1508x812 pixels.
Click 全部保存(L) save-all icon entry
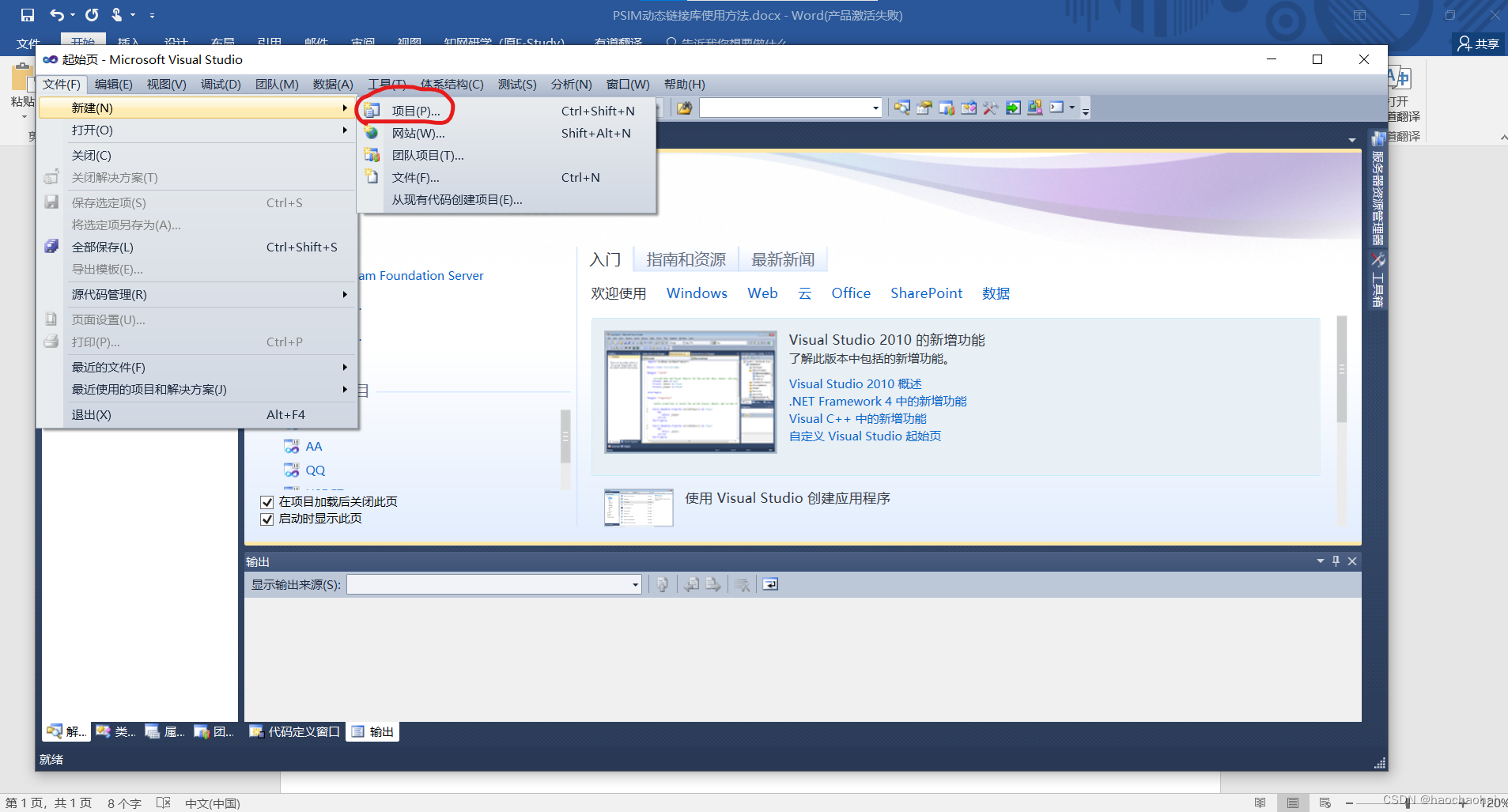point(197,247)
